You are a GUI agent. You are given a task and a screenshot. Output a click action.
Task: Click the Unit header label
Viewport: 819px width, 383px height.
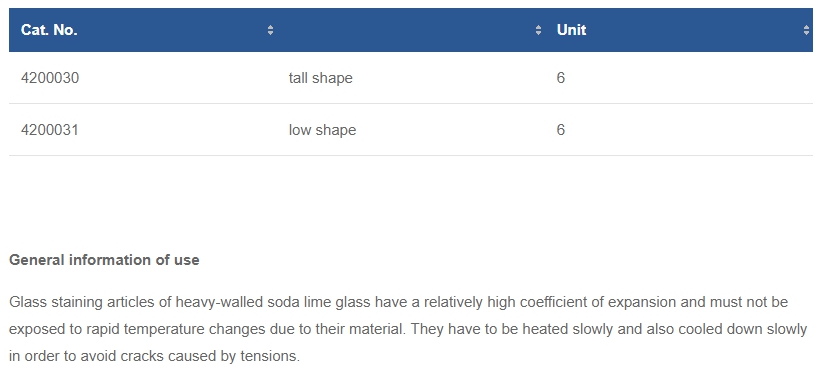(571, 30)
